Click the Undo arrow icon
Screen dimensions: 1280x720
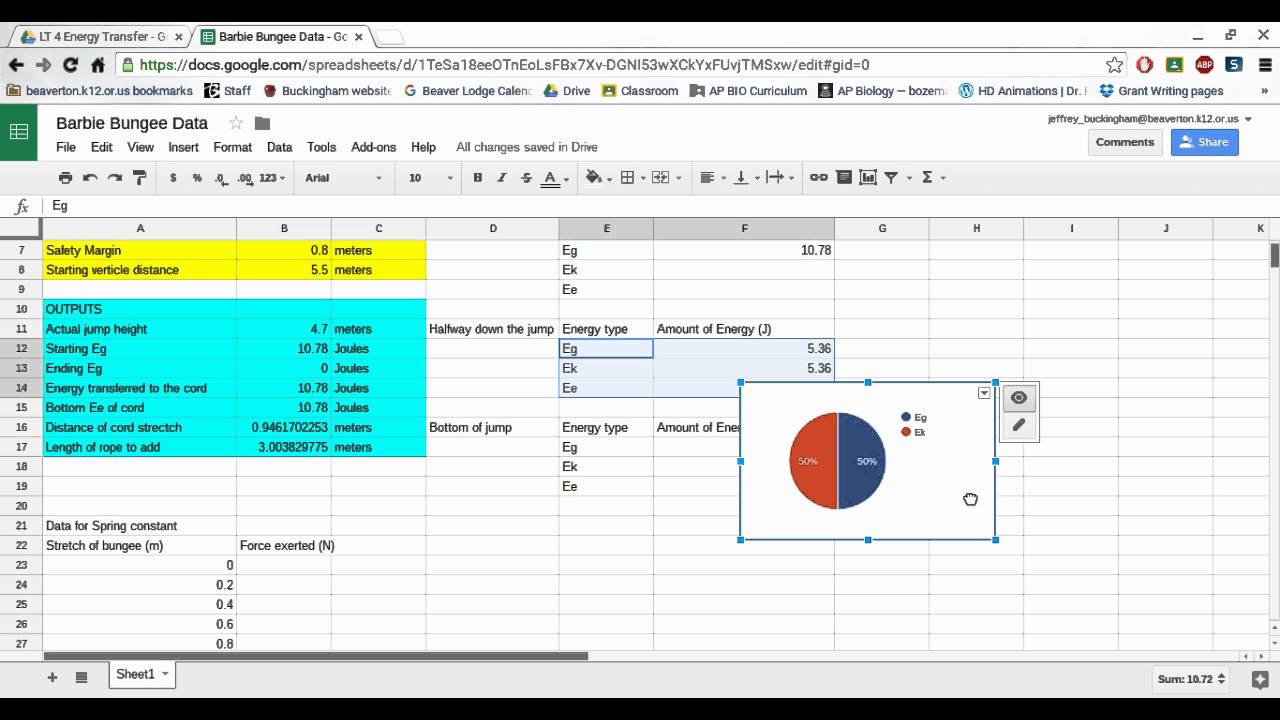tap(90, 178)
